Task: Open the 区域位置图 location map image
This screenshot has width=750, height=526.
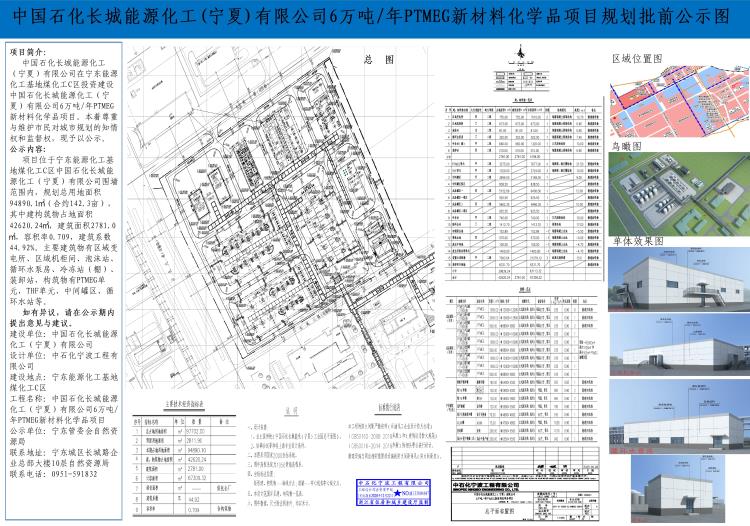Action: point(679,102)
